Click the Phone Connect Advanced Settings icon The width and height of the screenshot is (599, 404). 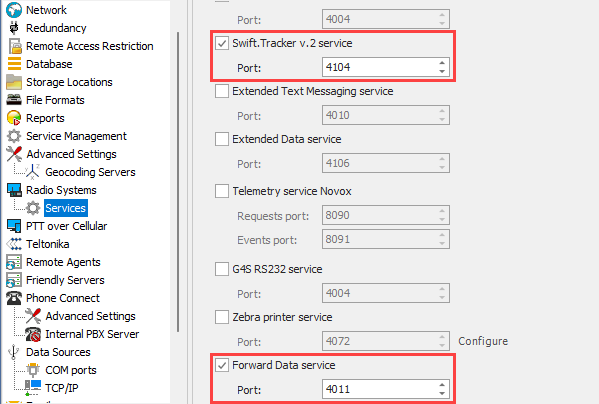33,316
